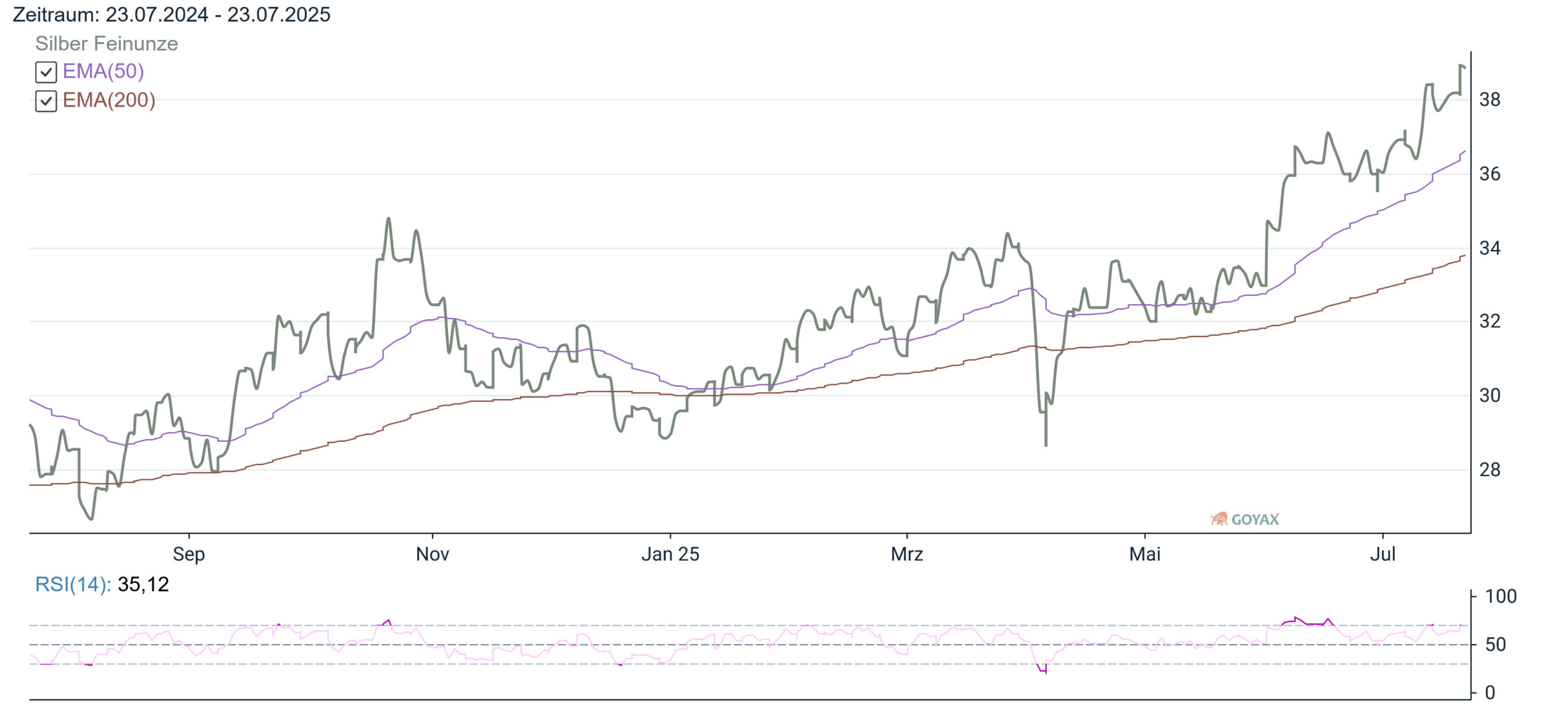Viewport: 1568px width, 706px height.
Task: Click the RSI 100 scale label
Action: pos(1501,596)
